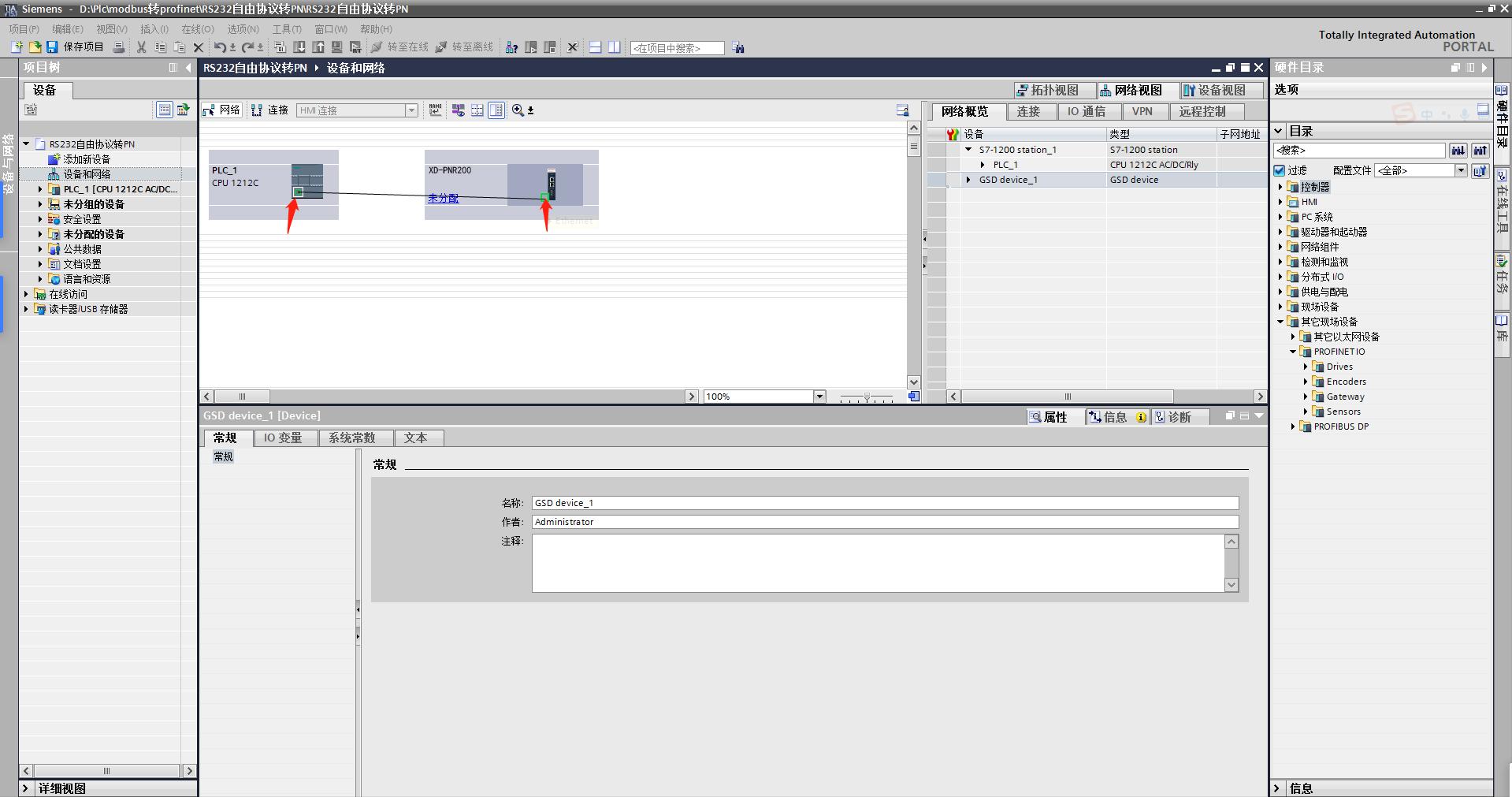Split editor space horizontally

pyautogui.click(x=595, y=47)
